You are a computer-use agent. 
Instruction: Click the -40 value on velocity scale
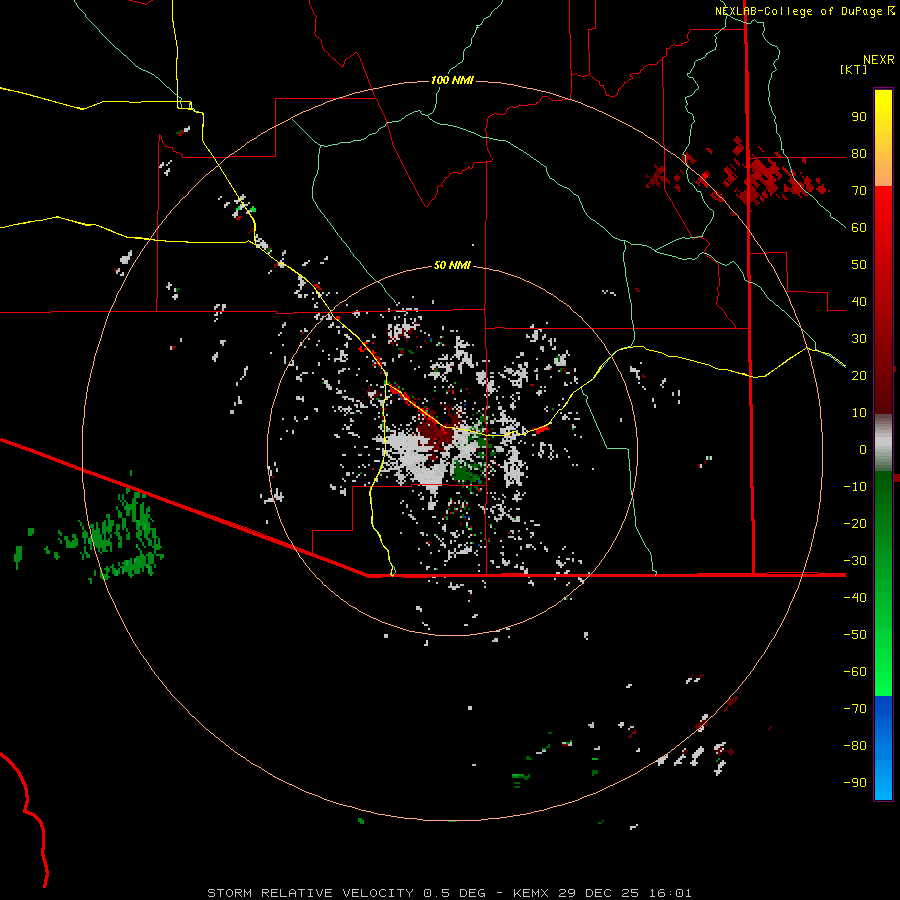click(855, 598)
